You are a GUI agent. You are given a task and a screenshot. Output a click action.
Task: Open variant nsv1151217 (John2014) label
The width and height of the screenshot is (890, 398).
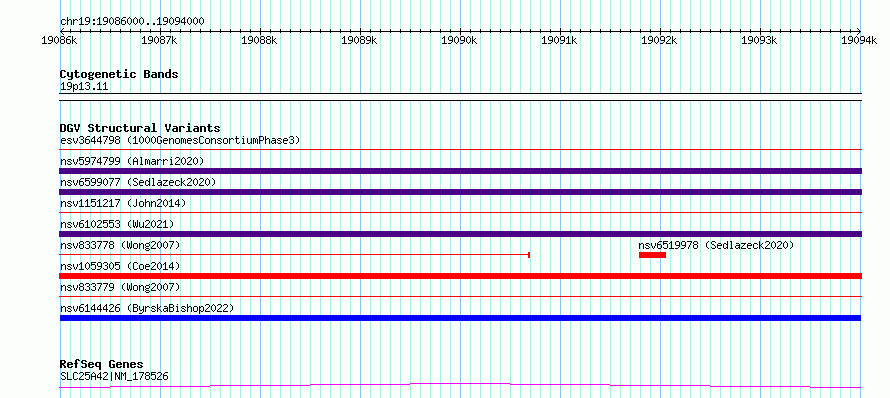pos(123,203)
